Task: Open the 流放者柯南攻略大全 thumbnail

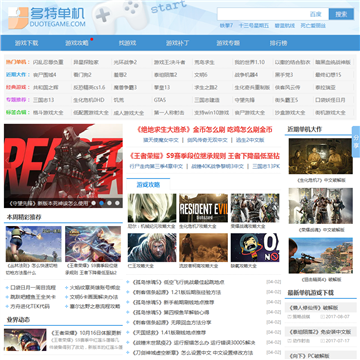Action: pos(204,248)
